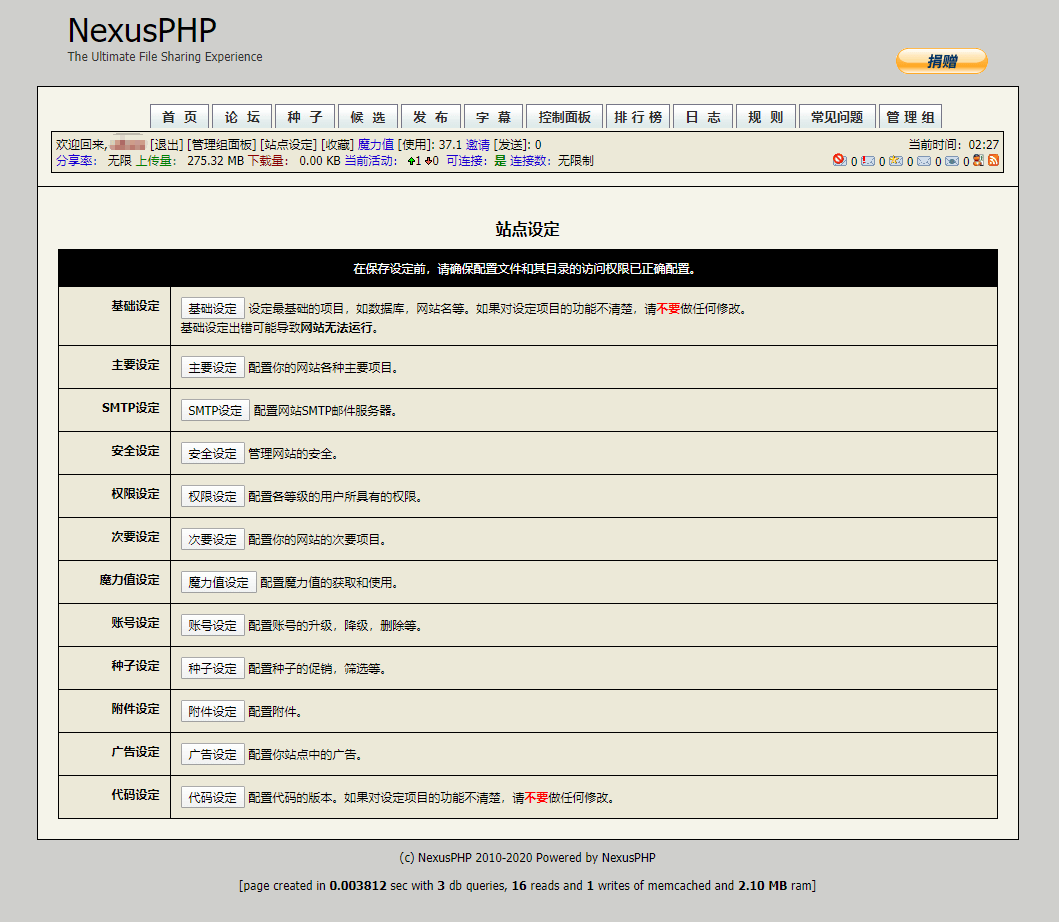This screenshot has height=922, width=1059.
Task: Click the 管理网站的安全 description text
Action: click(x=292, y=454)
